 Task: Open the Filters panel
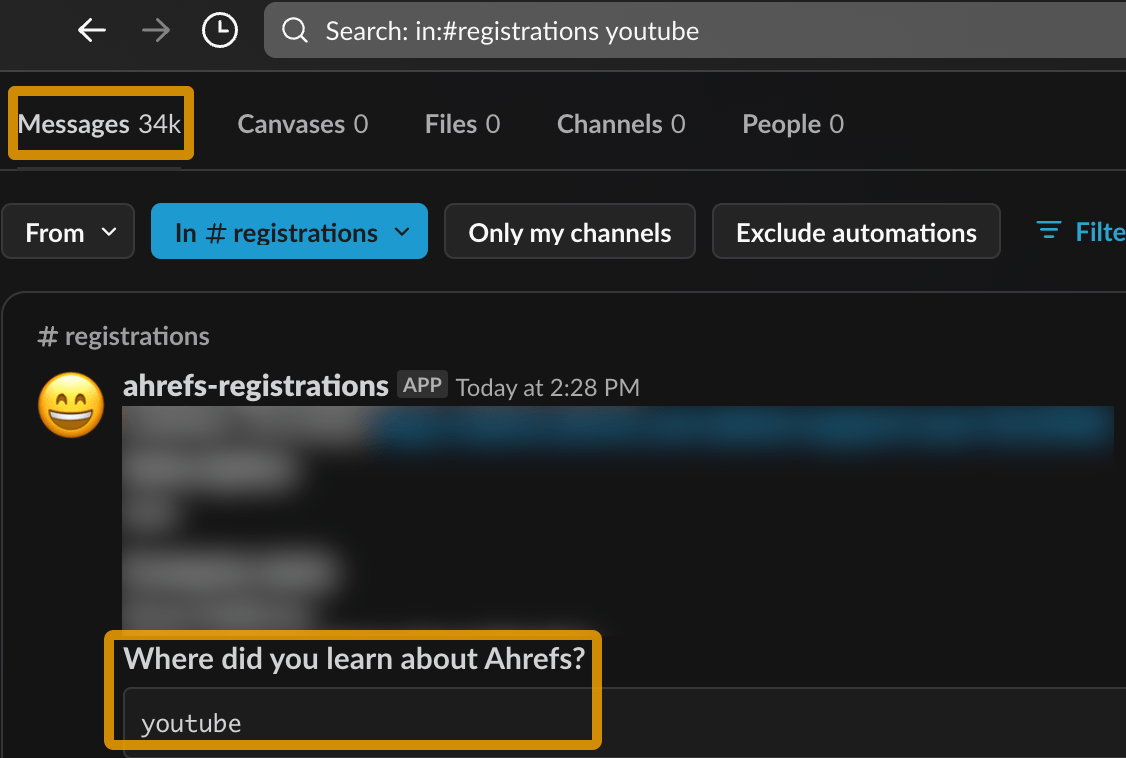click(1080, 231)
